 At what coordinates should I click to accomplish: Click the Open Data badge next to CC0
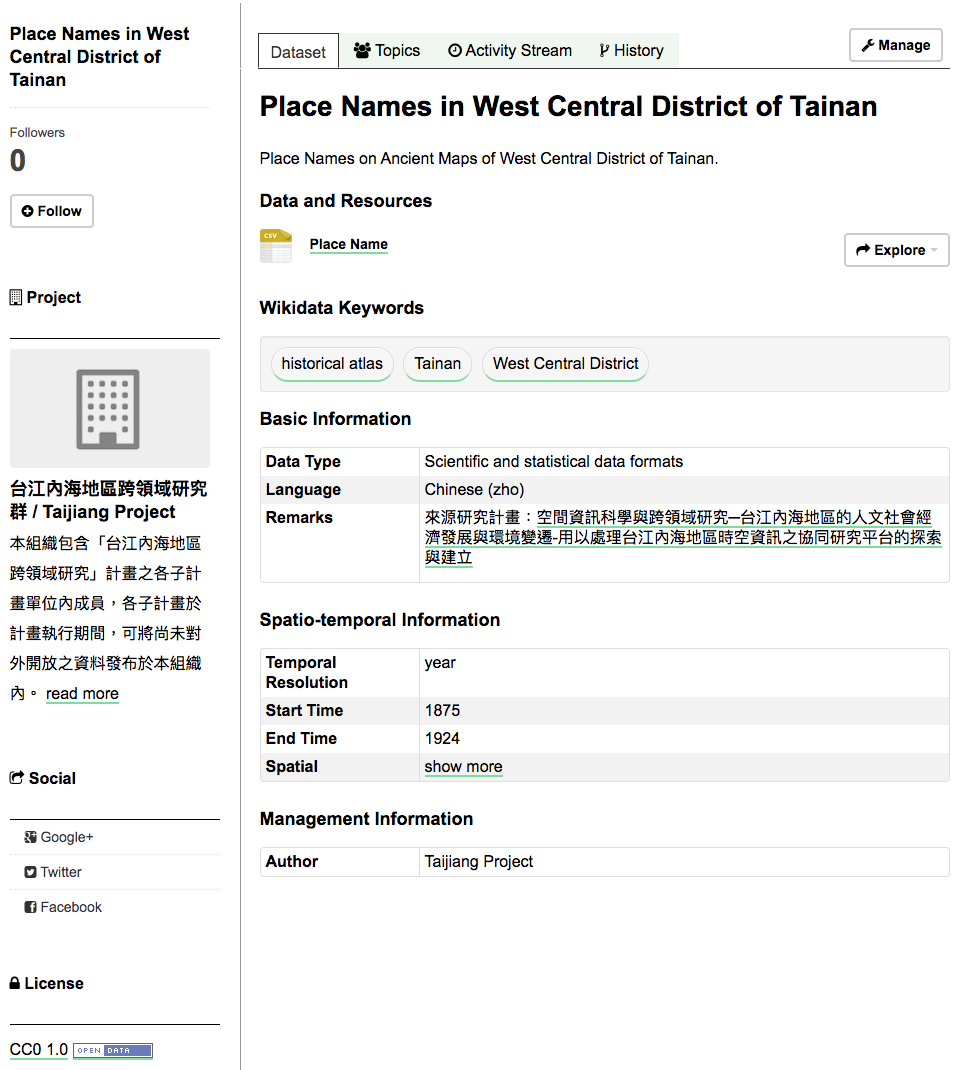tap(113, 1050)
